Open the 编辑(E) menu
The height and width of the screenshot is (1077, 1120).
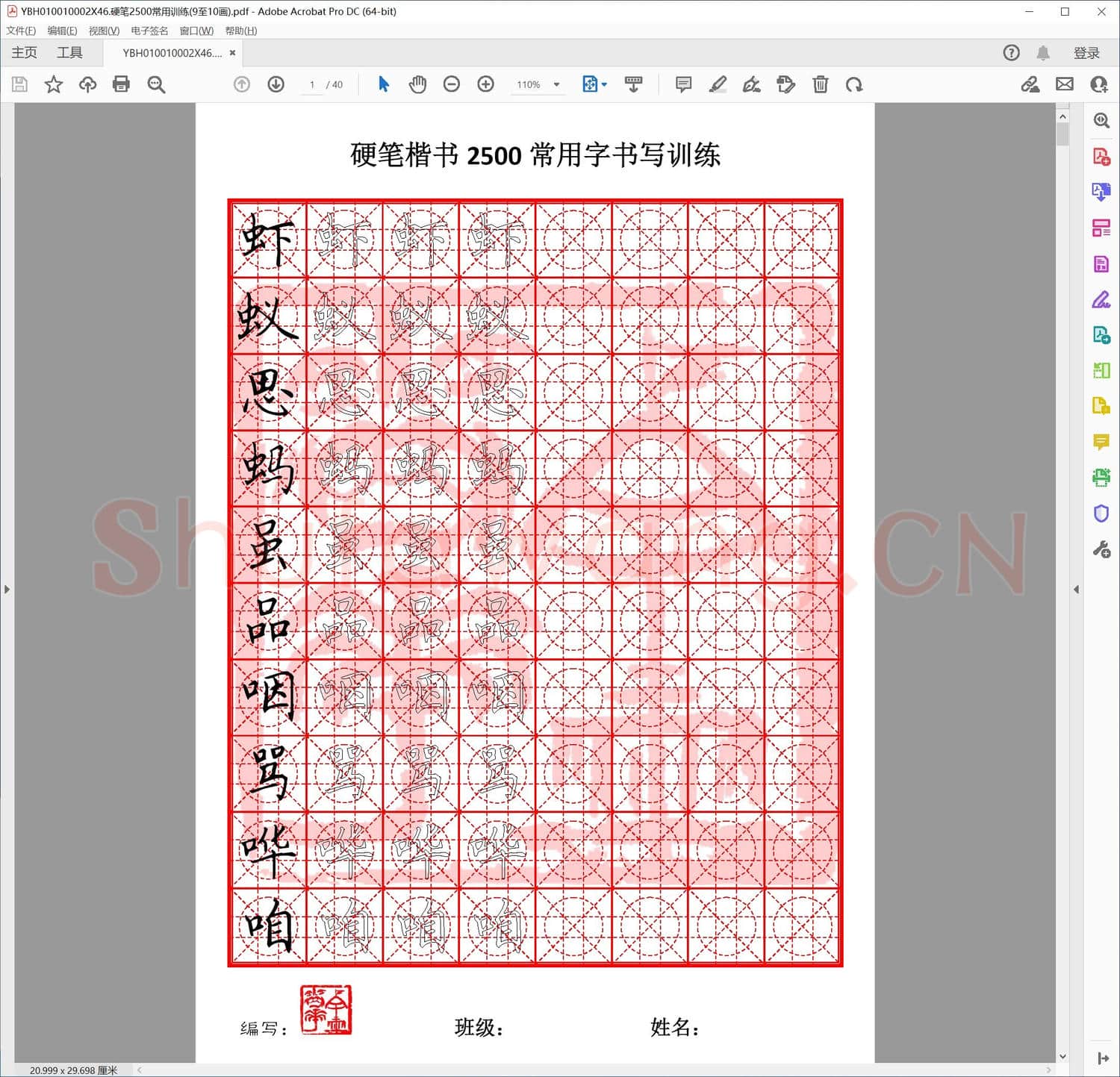tap(62, 31)
